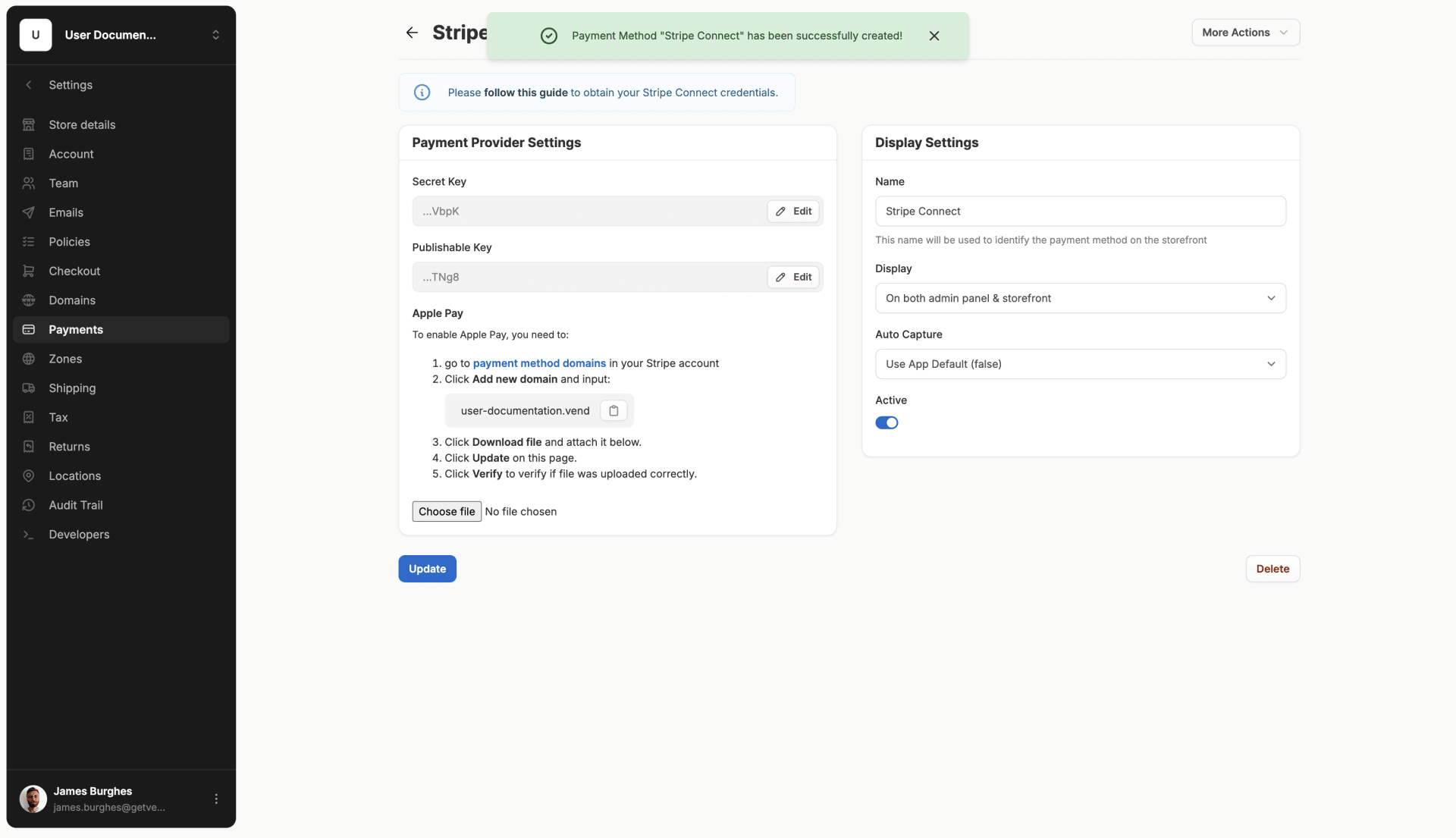This screenshot has width=1456, height=838.
Task: Open Checkout settings
Action: coord(121,271)
